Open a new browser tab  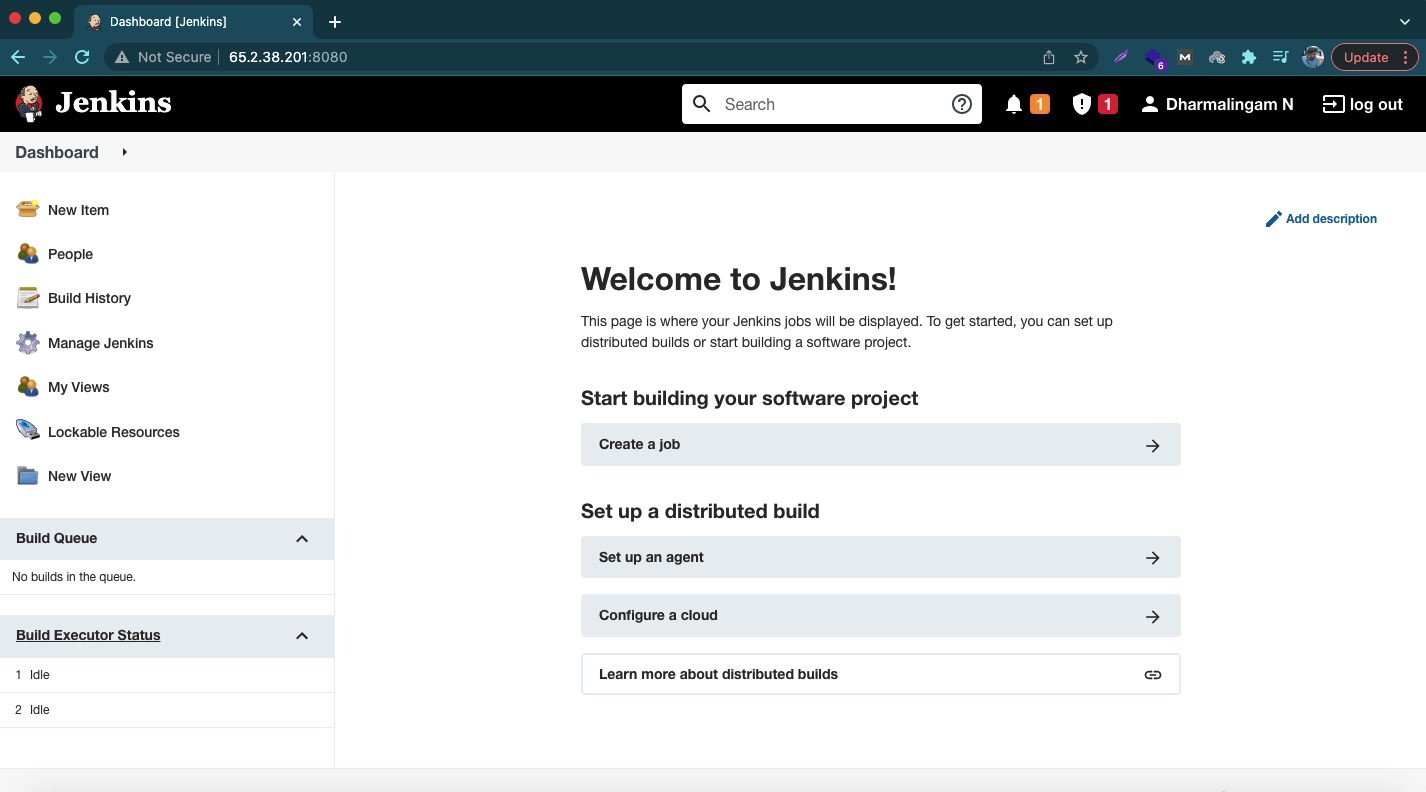[335, 21]
